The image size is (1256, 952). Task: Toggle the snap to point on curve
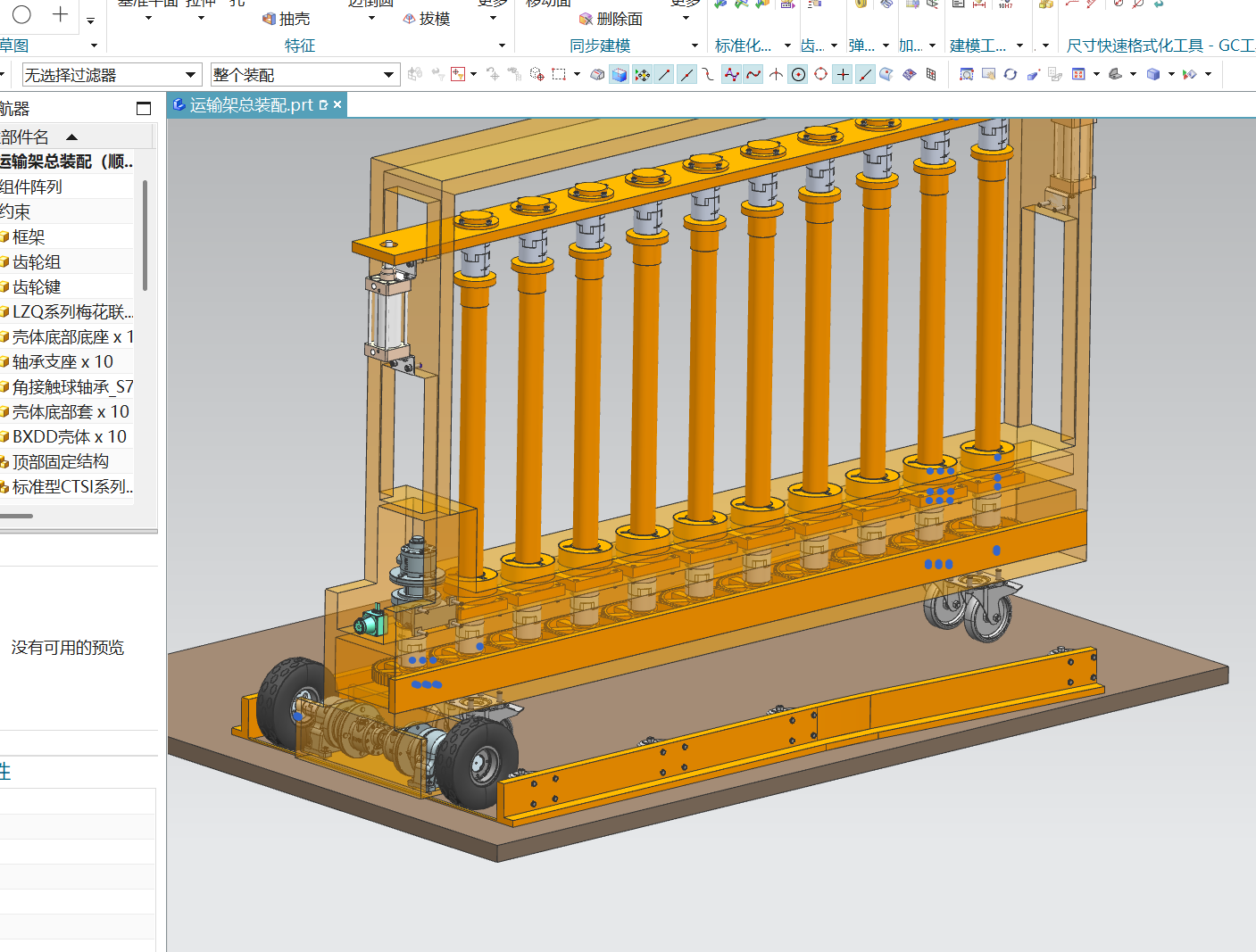click(x=865, y=75)
